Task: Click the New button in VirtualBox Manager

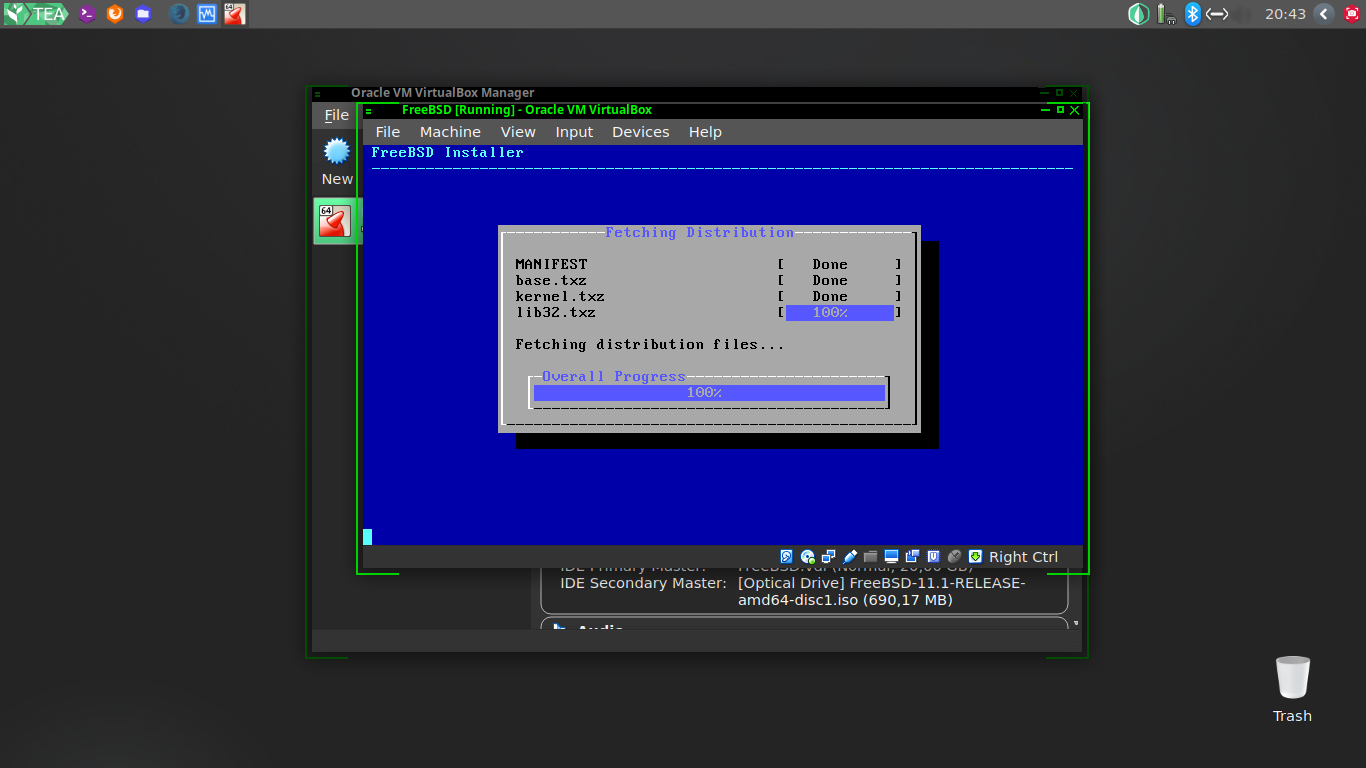Action: pos(337,162)
